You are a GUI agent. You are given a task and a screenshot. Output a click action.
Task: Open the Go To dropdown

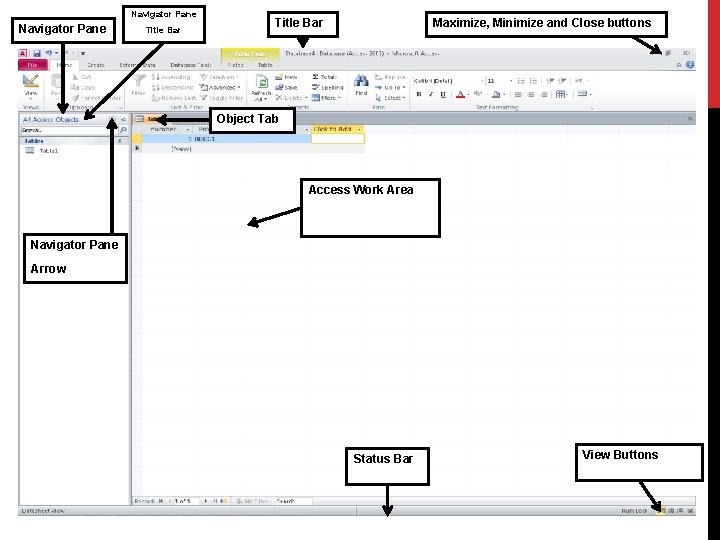[390, 87]
